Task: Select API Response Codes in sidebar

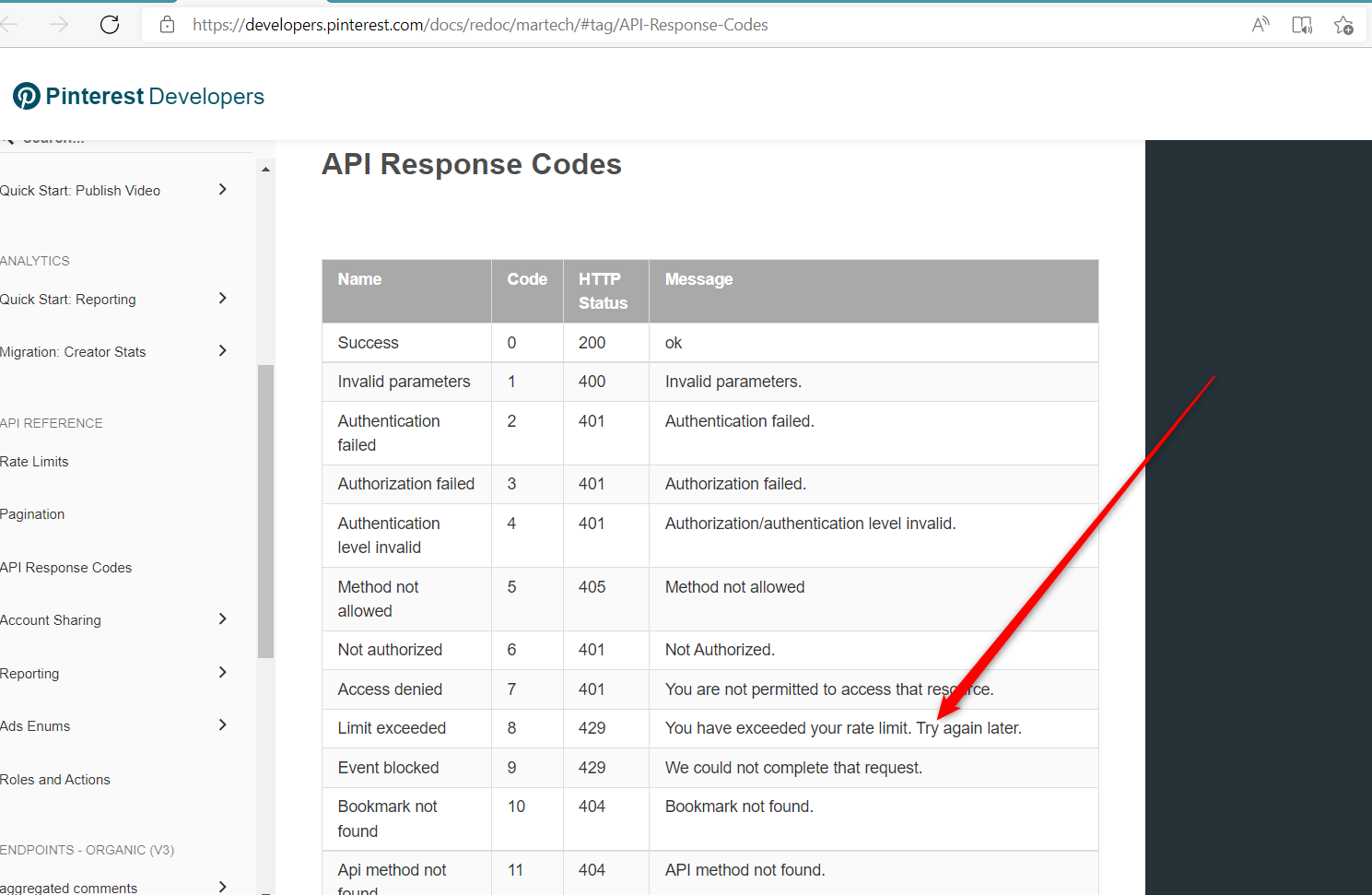Action: 65,568
